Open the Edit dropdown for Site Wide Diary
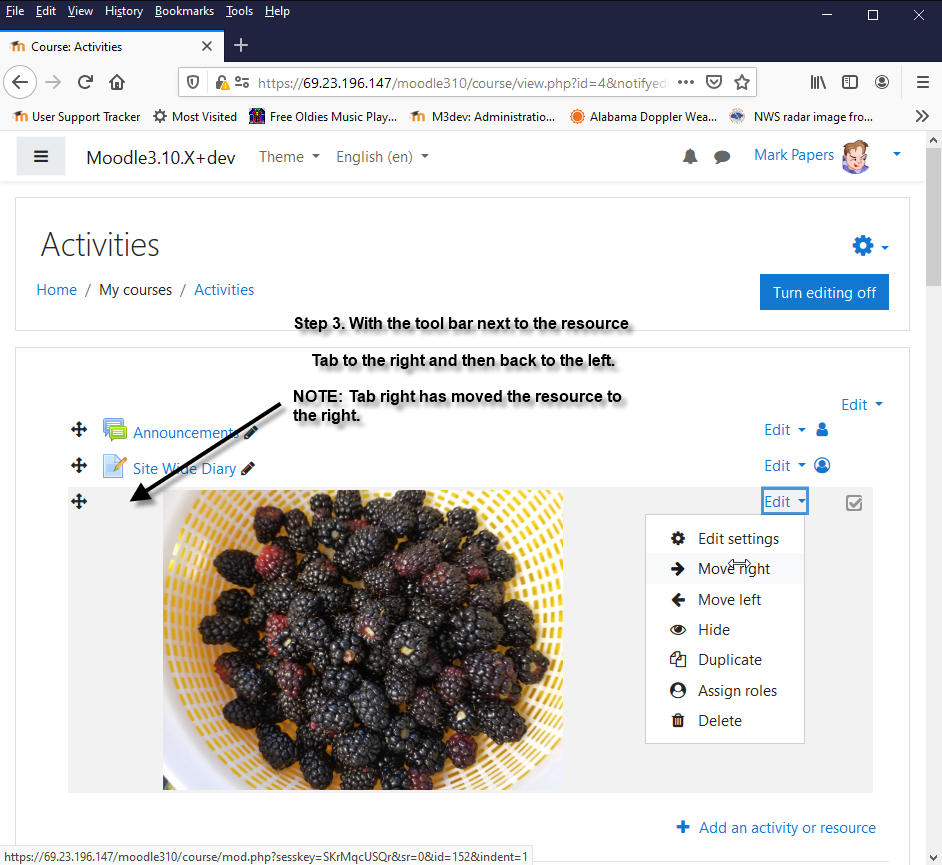This screenshot has width=942, height=865. coord(785,466)
